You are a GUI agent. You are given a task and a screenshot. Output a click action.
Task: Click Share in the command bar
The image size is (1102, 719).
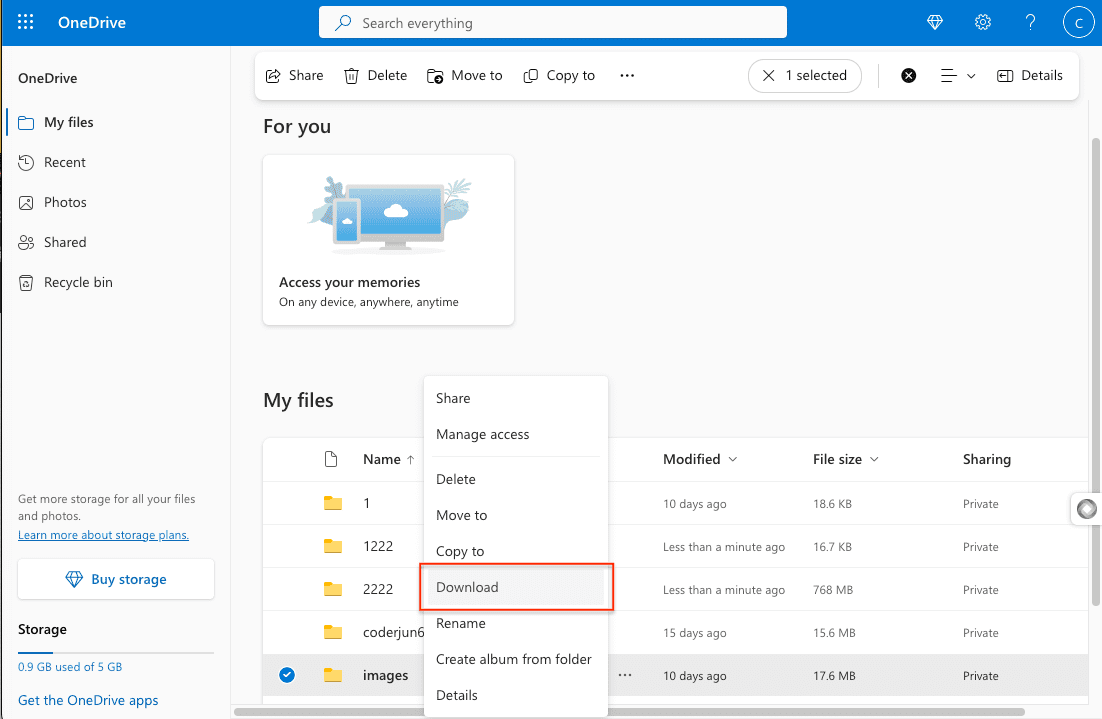[x=294, y=75]
